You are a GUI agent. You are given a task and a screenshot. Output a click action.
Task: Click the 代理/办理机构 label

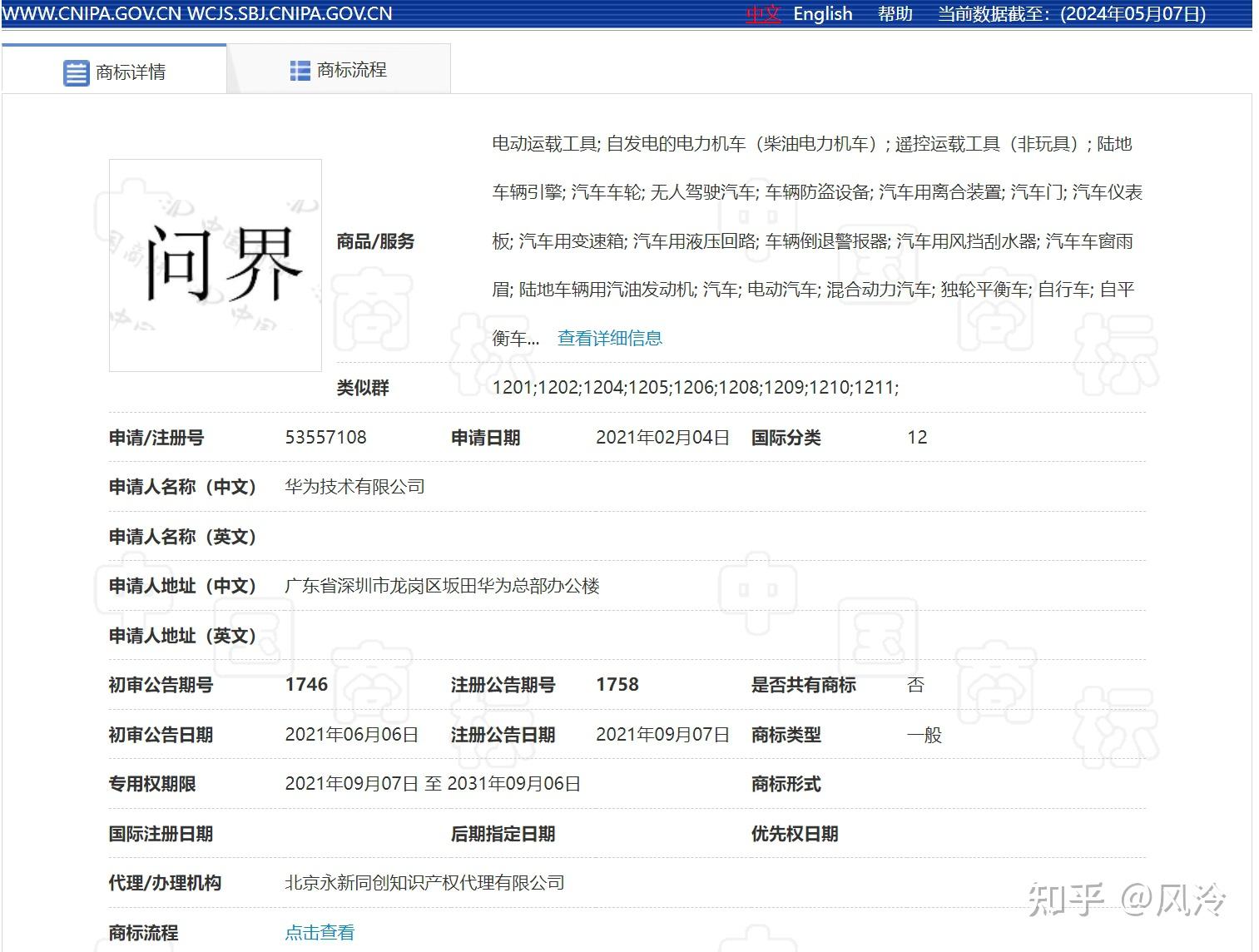[x=165, y=882]
